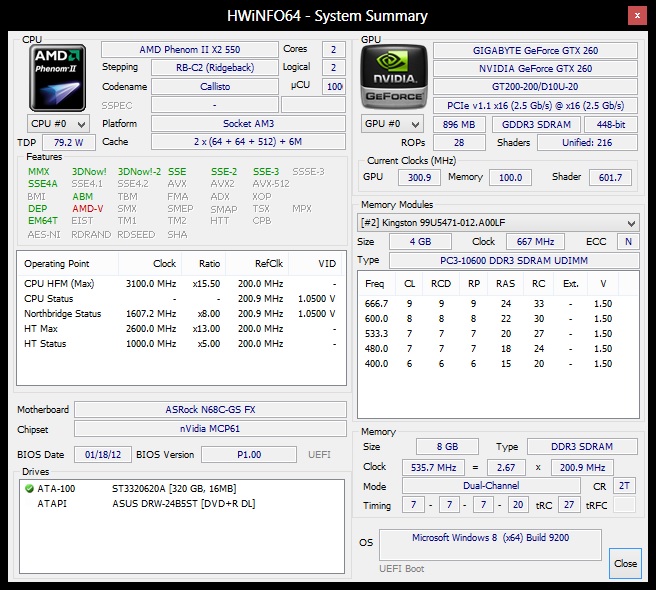Click the memory clock 535.7 MHz field
Viewport: 656px width, 590px height.
pos(433,467)
